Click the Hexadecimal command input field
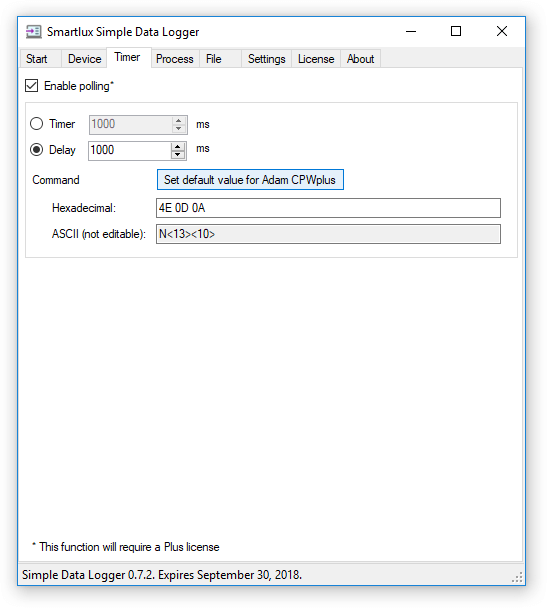 (x=328, y=208)
